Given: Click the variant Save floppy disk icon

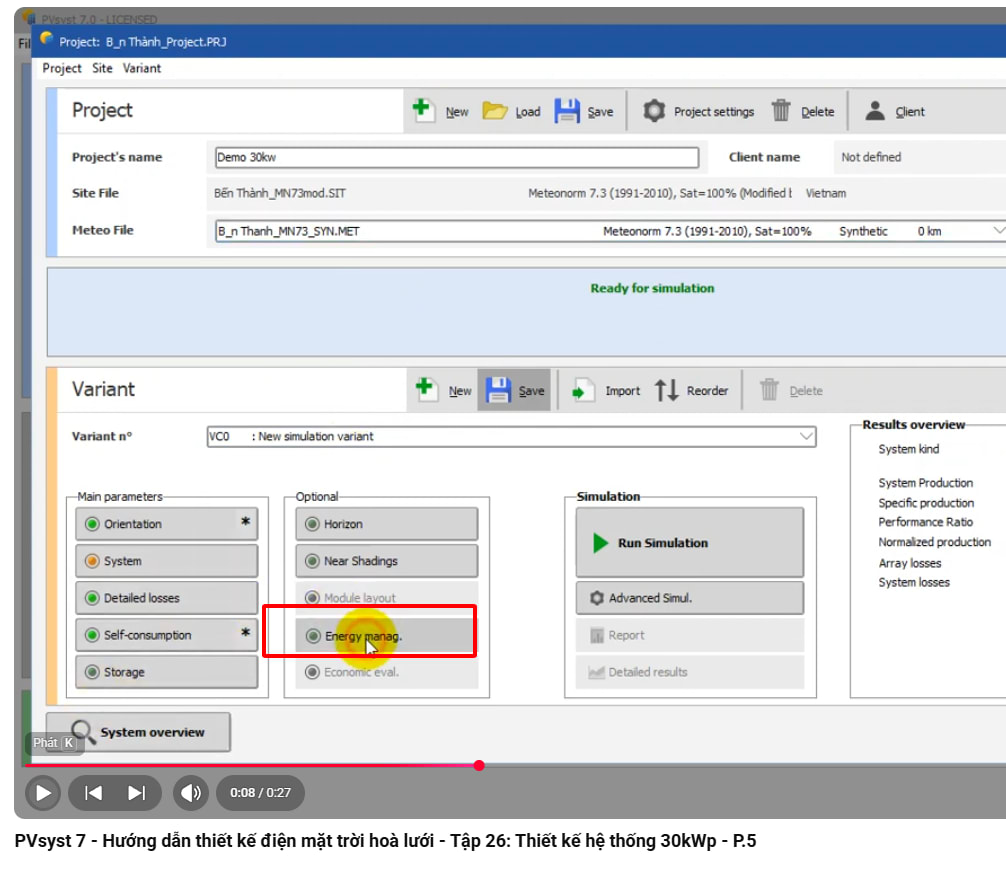Looking at the screenshot, I should click(498, 390).
